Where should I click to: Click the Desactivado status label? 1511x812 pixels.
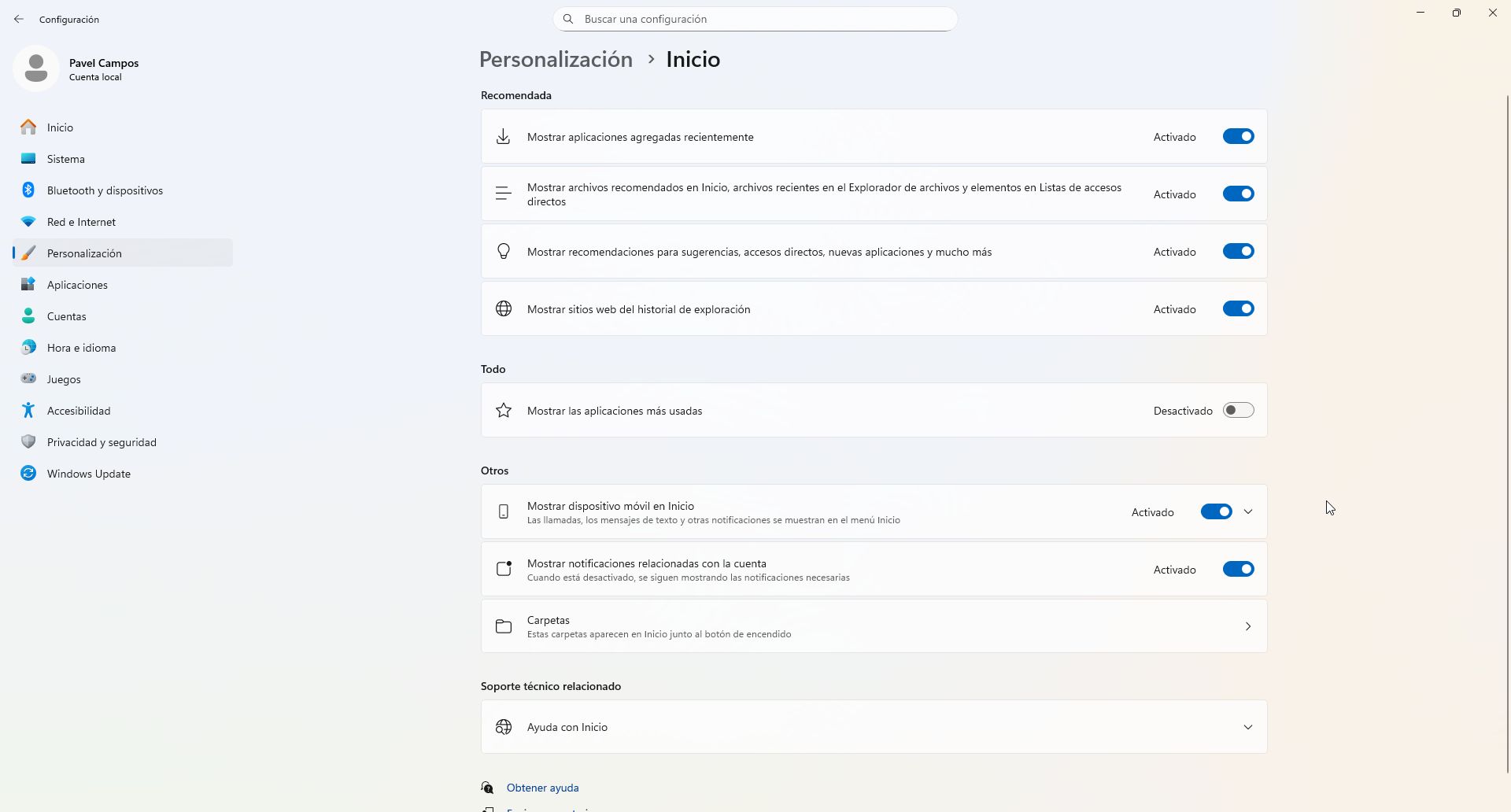click(1182, 411)
